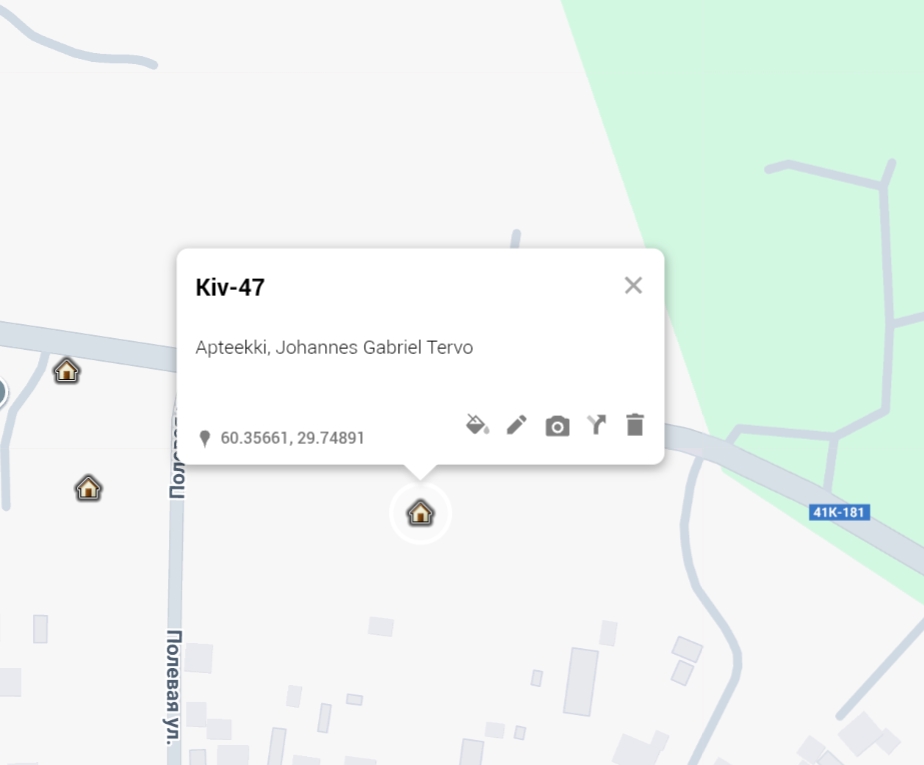Add an image using the camera icon
Screen dimensions: 924x765
pos(557,426)
